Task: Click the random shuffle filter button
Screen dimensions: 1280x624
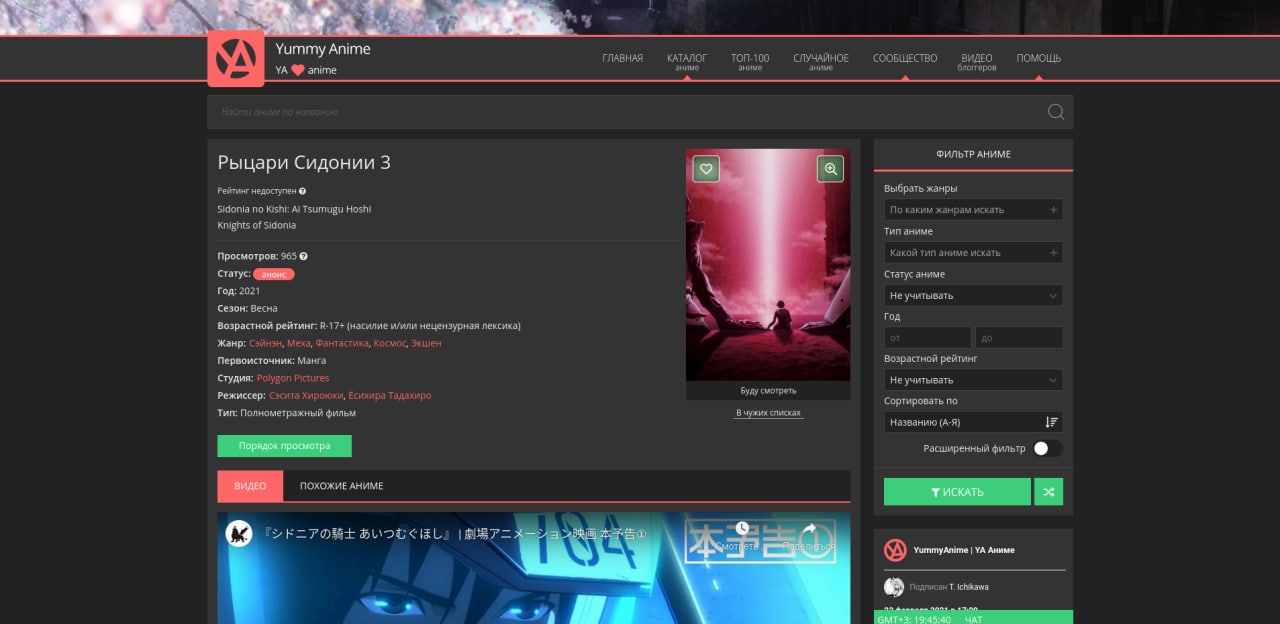Action: (x=1049, y=492)
